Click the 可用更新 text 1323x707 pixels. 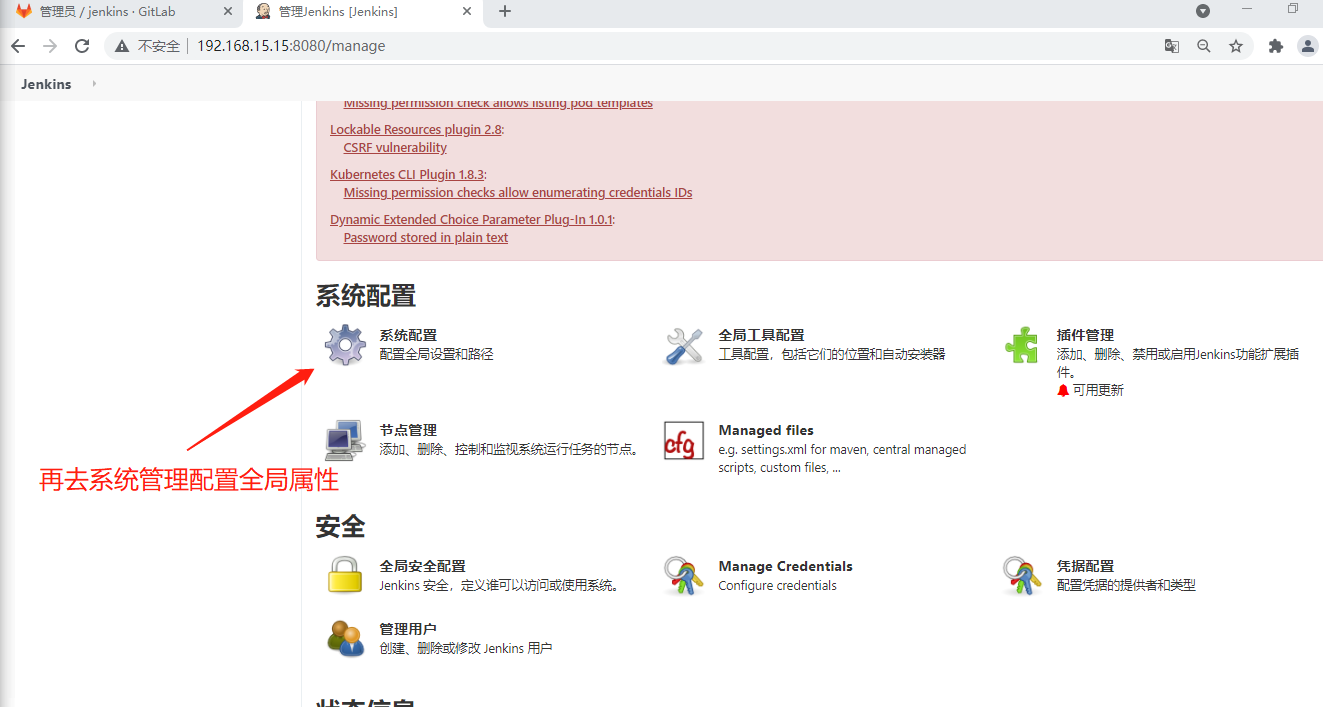pyautogui.click(x=1098, y=390)
